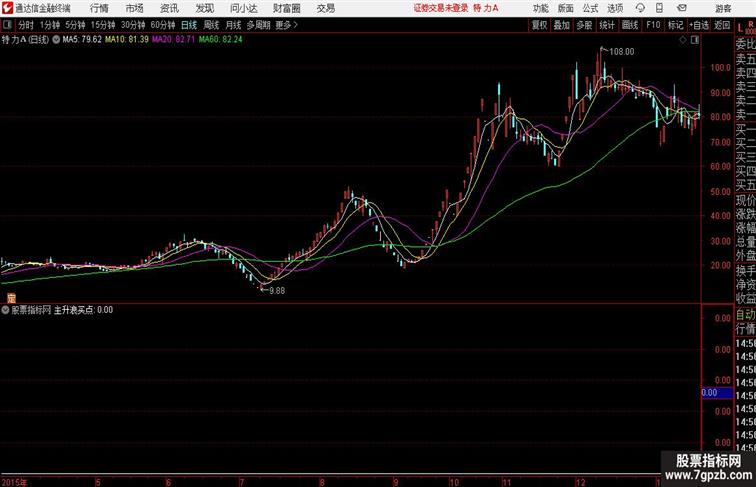Open the 发现 menu

[204, 8]
